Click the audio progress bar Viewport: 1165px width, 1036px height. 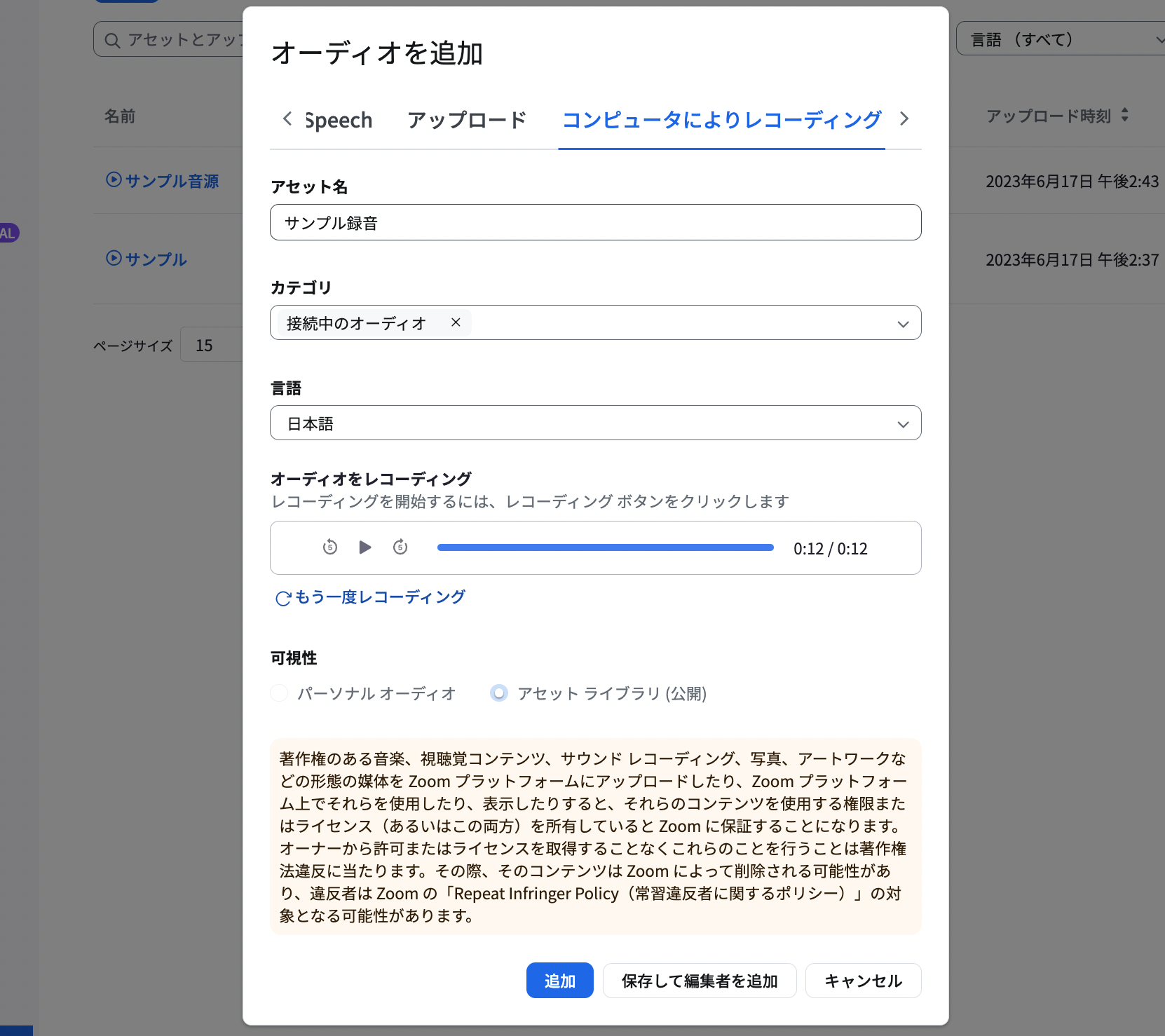click(606, 547)
